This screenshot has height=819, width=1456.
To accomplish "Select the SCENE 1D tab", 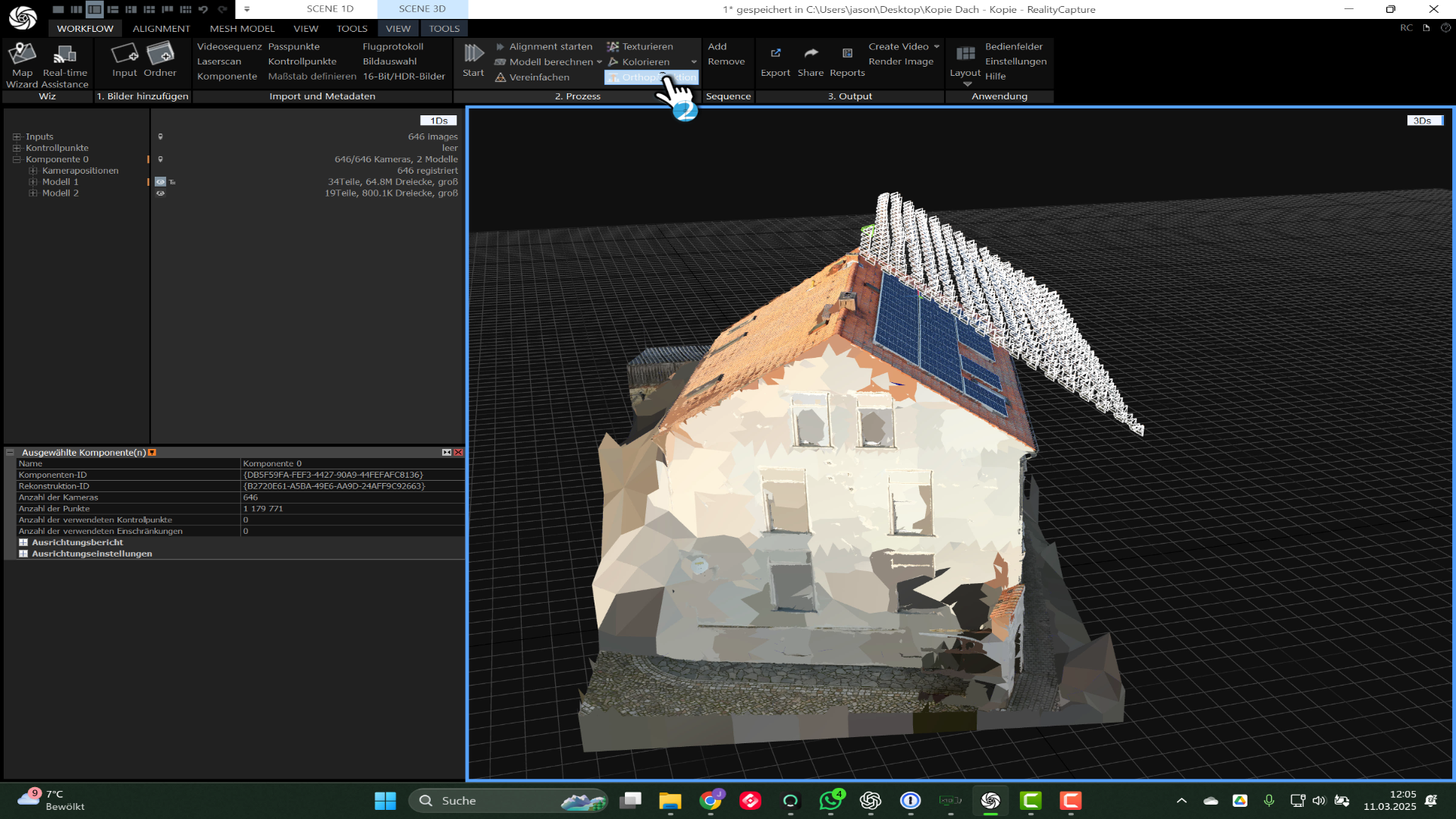I will [330, 9].
